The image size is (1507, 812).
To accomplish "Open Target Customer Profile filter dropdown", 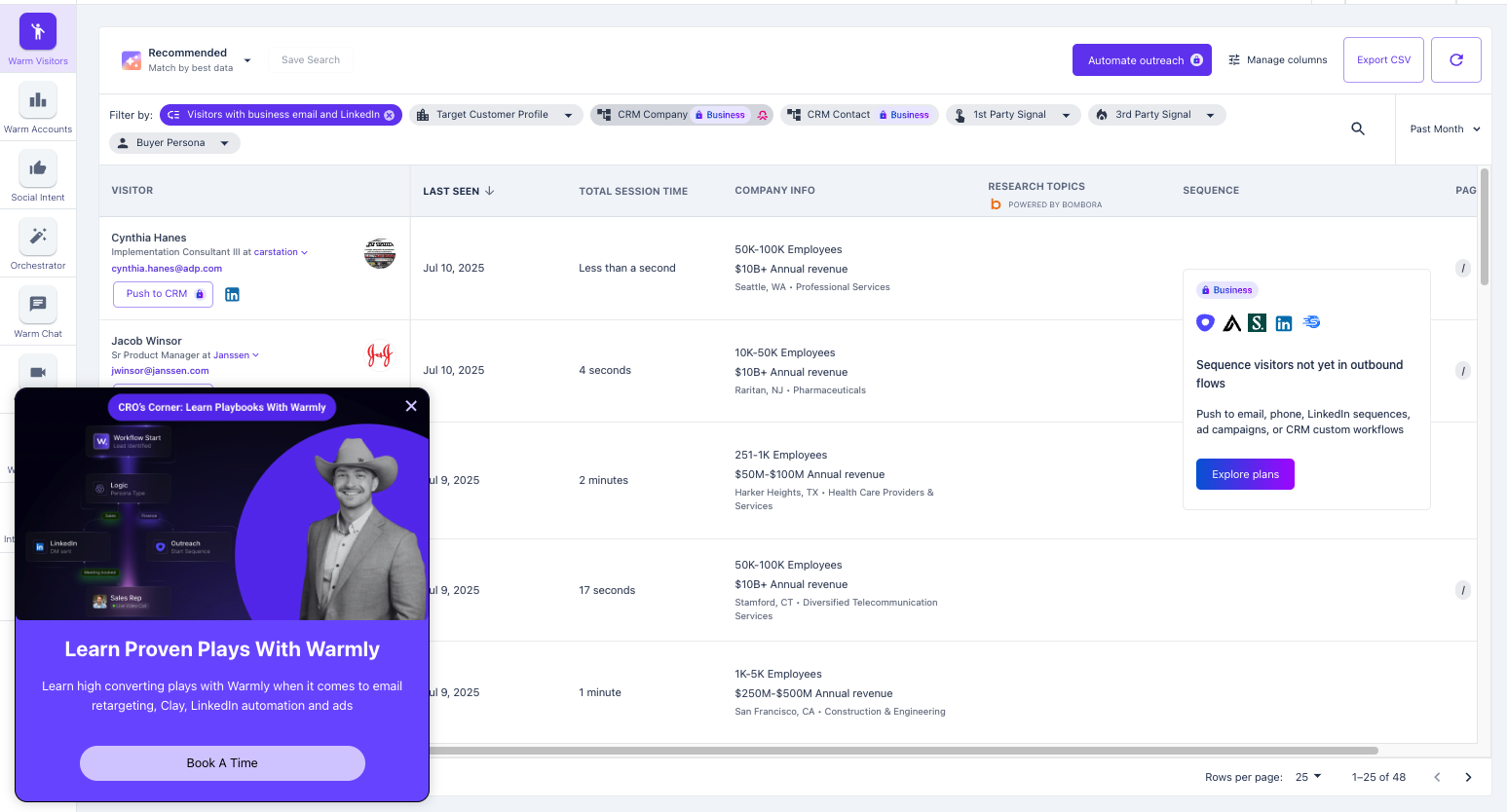I will pyautogui.click(x=496, y=115).
